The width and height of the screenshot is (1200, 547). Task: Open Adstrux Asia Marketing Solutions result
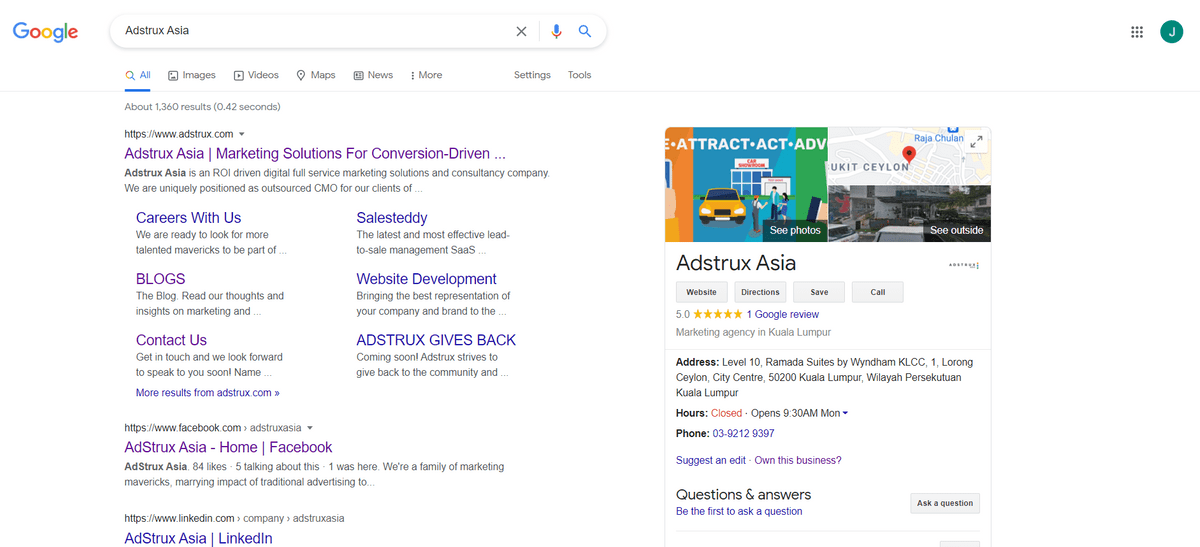tap(315, 154)
